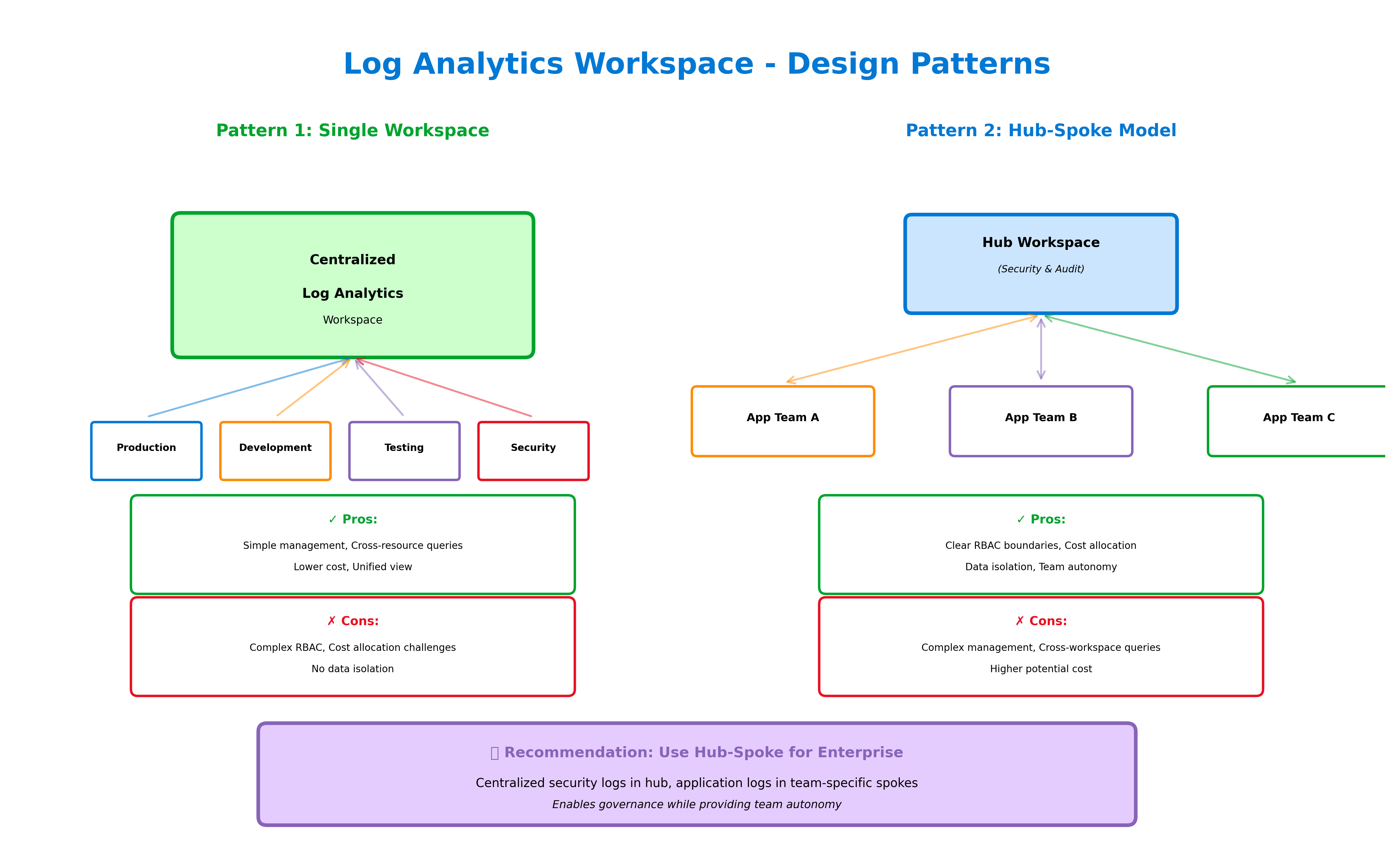Screen dimensions: 1394x868
Task: Click the Pattern 1: Single Workspace heading
Action: 352,131
